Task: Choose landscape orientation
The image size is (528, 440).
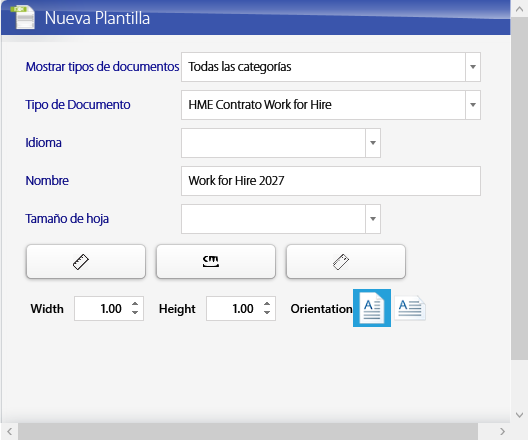Action: tap(410, 308)
